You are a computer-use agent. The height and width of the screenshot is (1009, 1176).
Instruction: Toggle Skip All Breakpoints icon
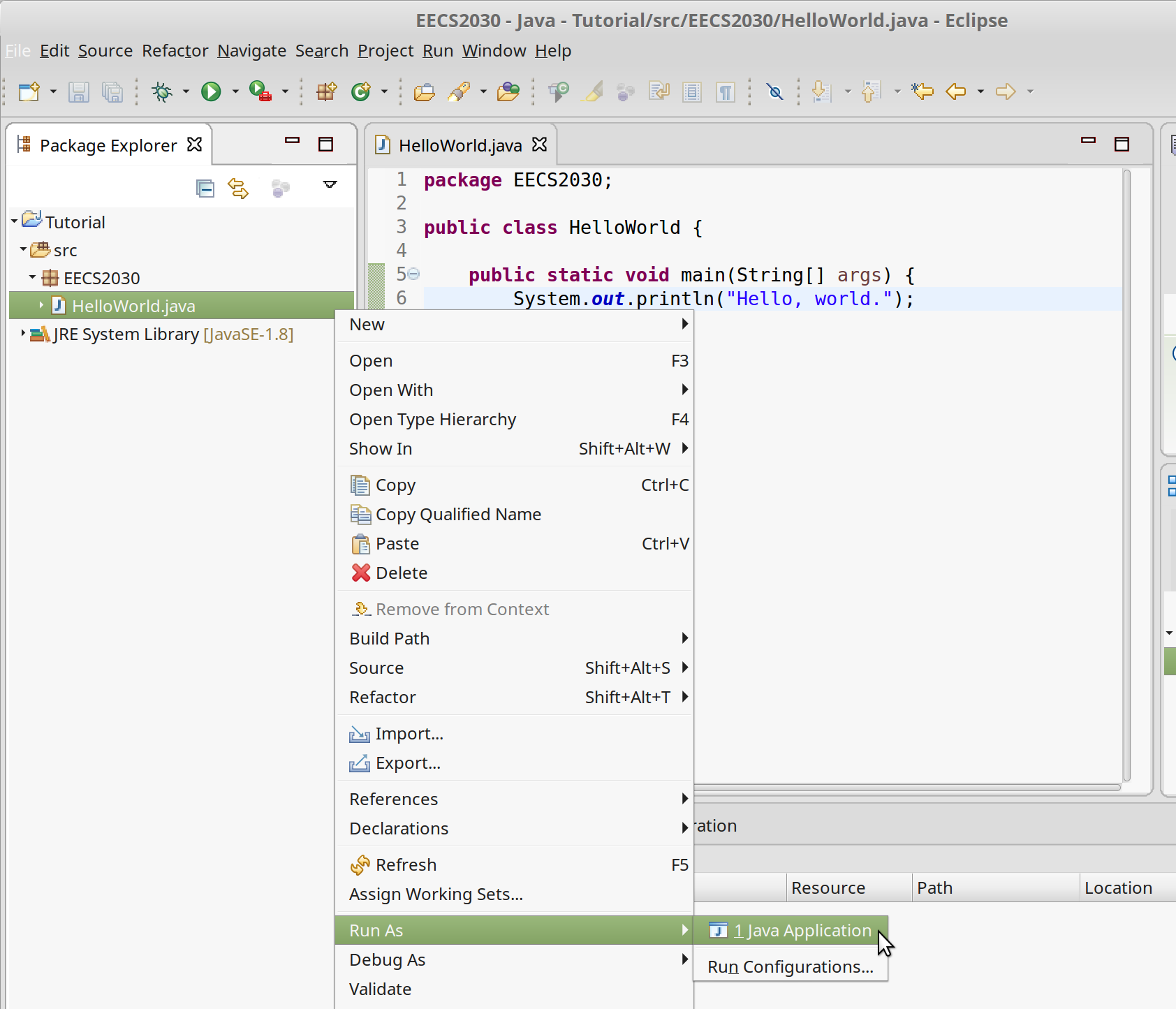[775, 91]
